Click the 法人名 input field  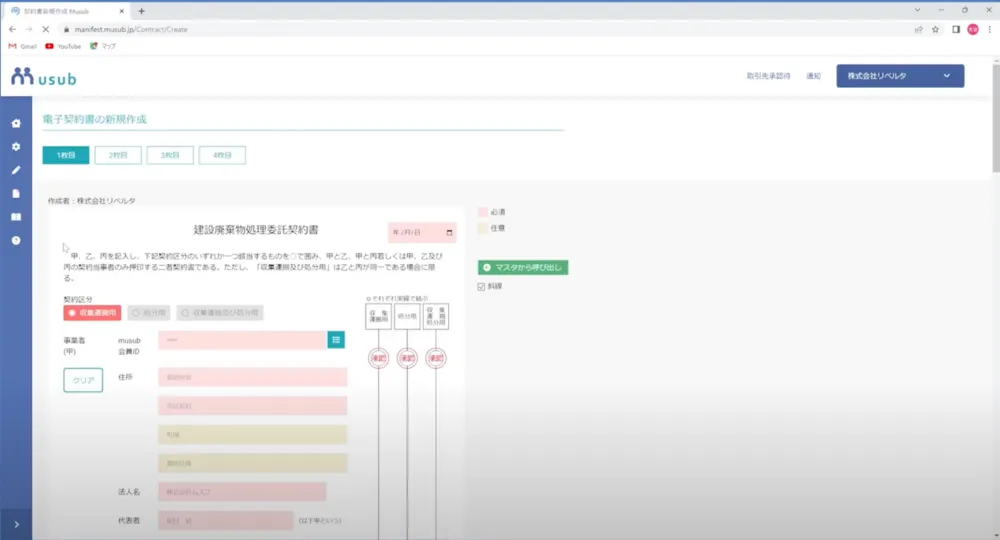click(x=242, y=492)
